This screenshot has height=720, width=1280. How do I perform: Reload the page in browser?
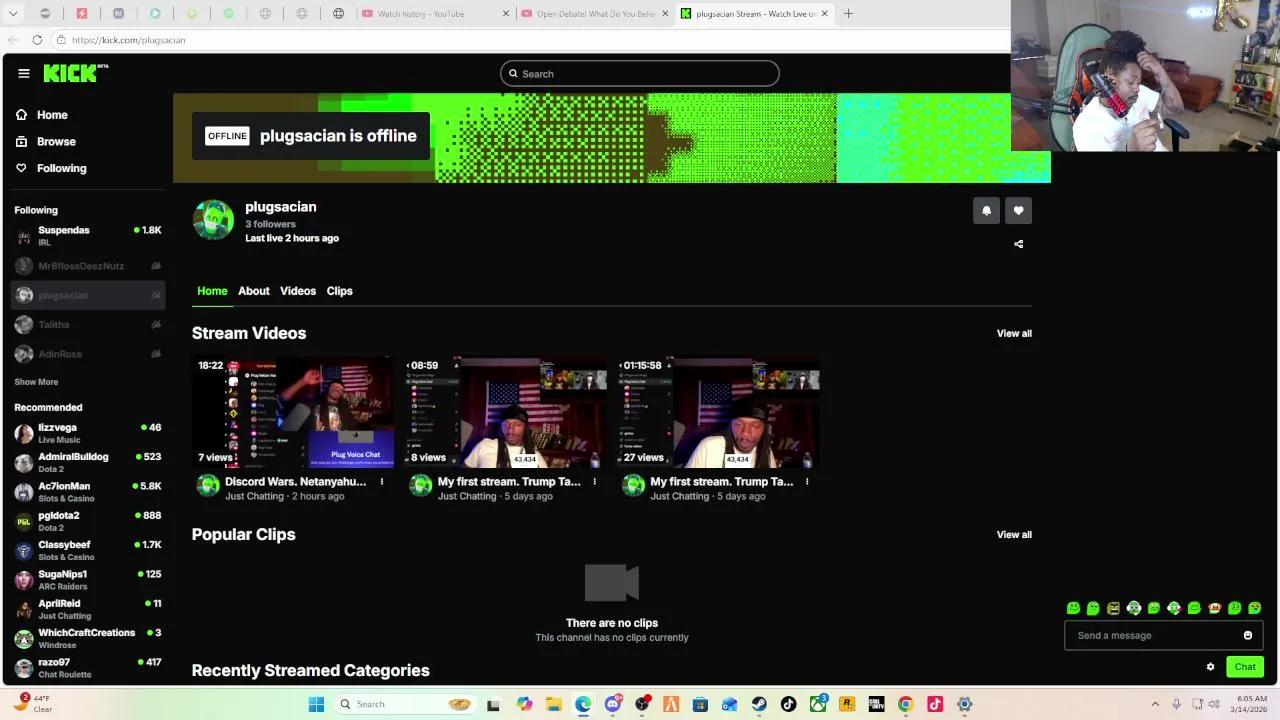[x=37, y=40]
